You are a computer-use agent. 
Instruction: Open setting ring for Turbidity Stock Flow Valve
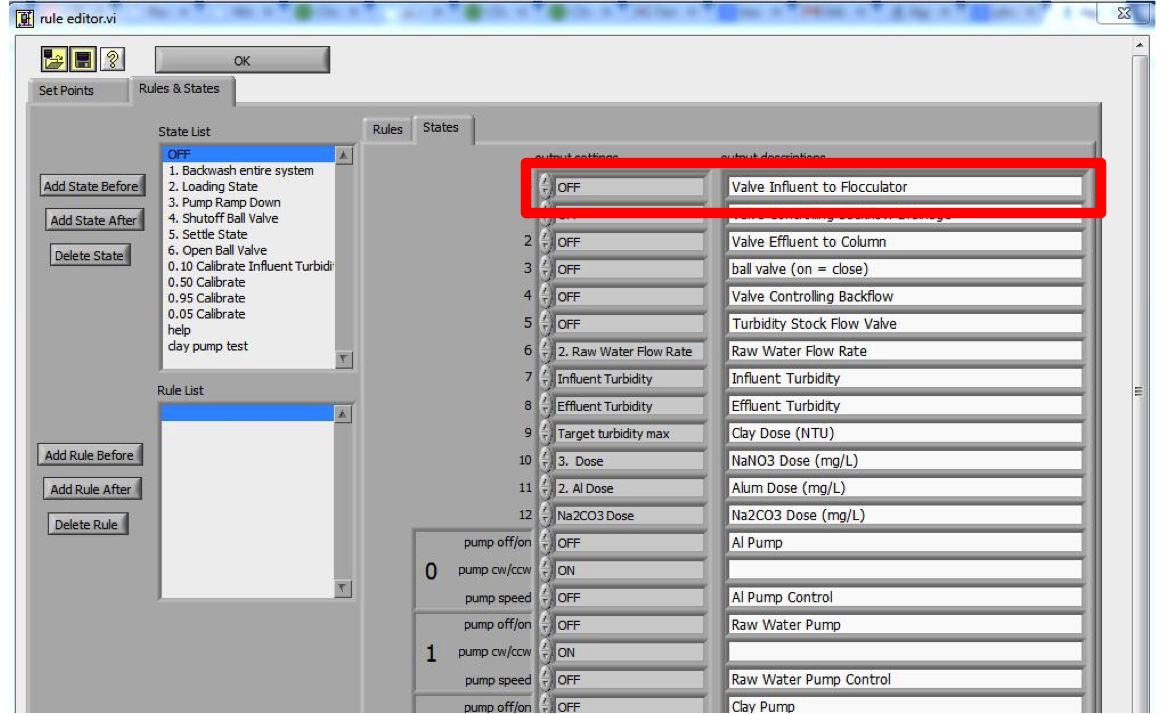(x=630, y=324)
